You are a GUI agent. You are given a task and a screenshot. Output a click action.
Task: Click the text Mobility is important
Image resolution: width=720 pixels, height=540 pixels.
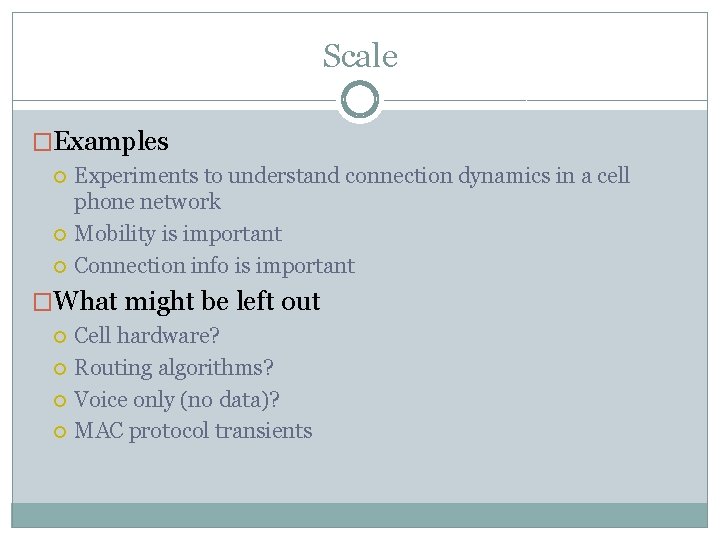tap(178, 234)
